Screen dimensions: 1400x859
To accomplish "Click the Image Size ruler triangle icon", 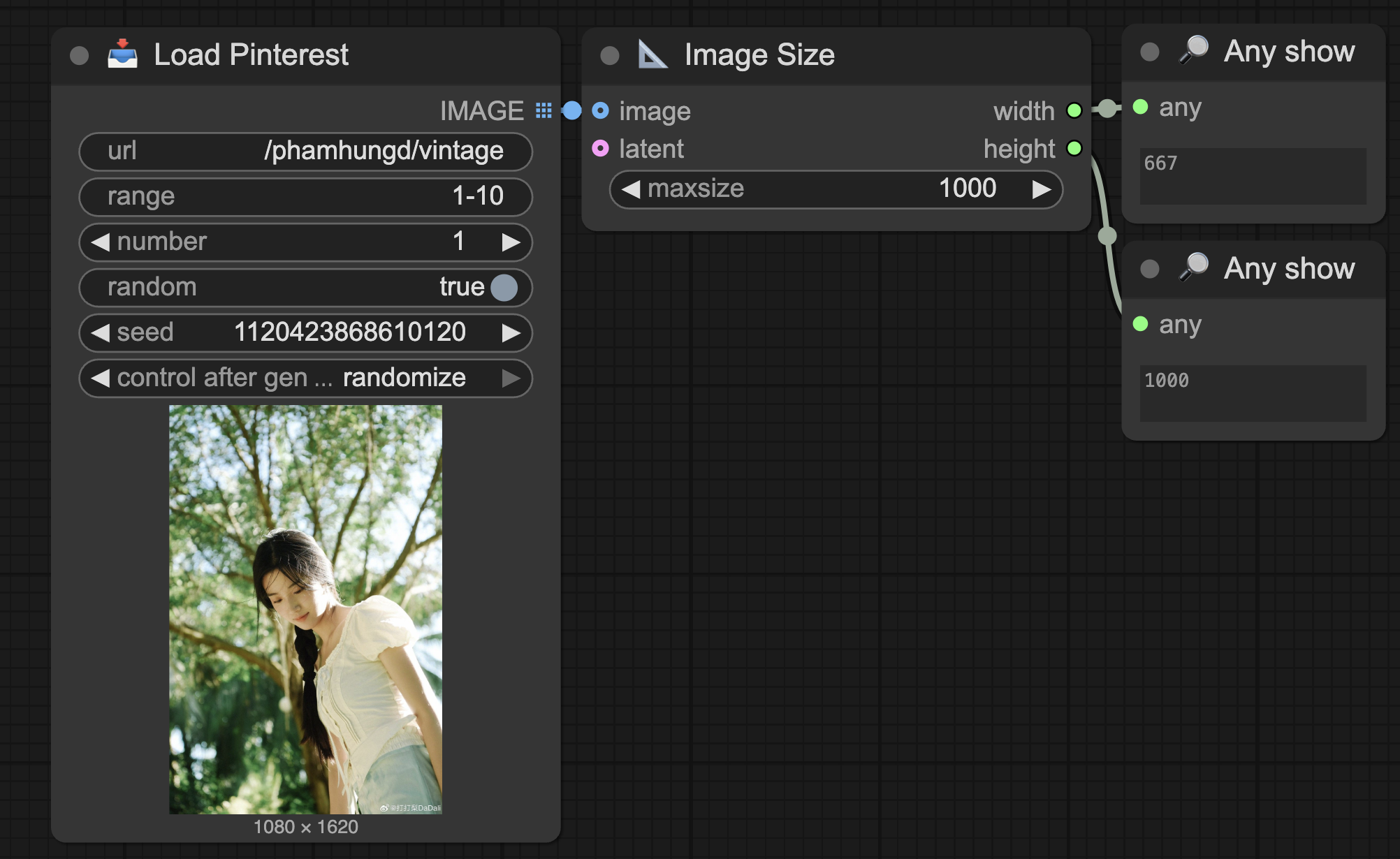I will click(x=653, y=54).
